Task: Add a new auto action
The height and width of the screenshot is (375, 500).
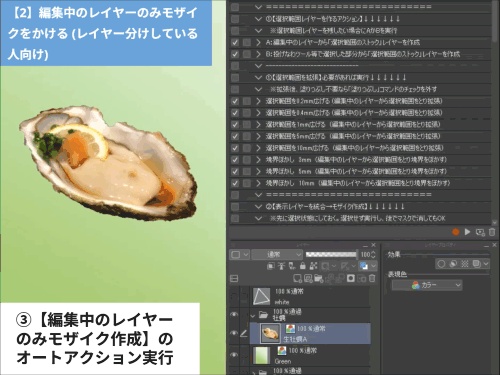Action: tap(480, 232)
